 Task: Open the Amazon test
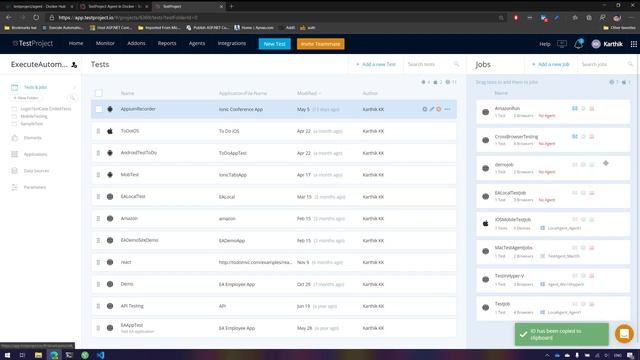point(129,218)
